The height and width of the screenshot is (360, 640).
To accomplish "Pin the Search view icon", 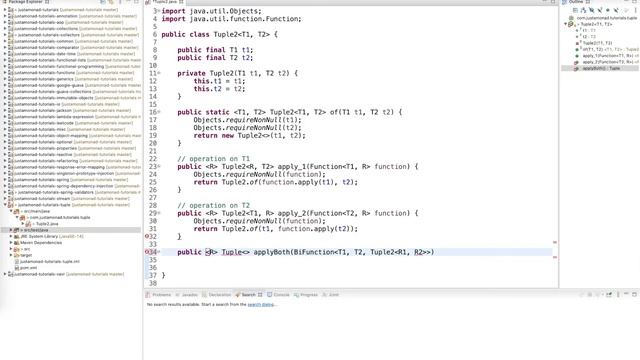I will pyautogui.click(x=609, y=295).
